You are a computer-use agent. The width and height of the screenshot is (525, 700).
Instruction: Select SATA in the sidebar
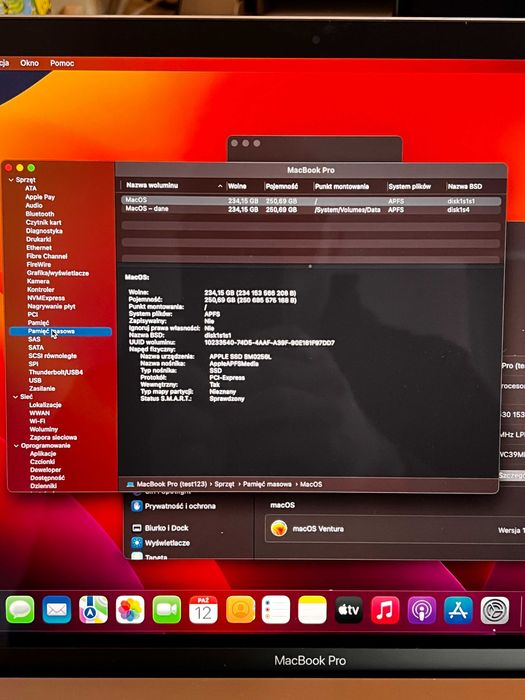(x=36, y=347)
